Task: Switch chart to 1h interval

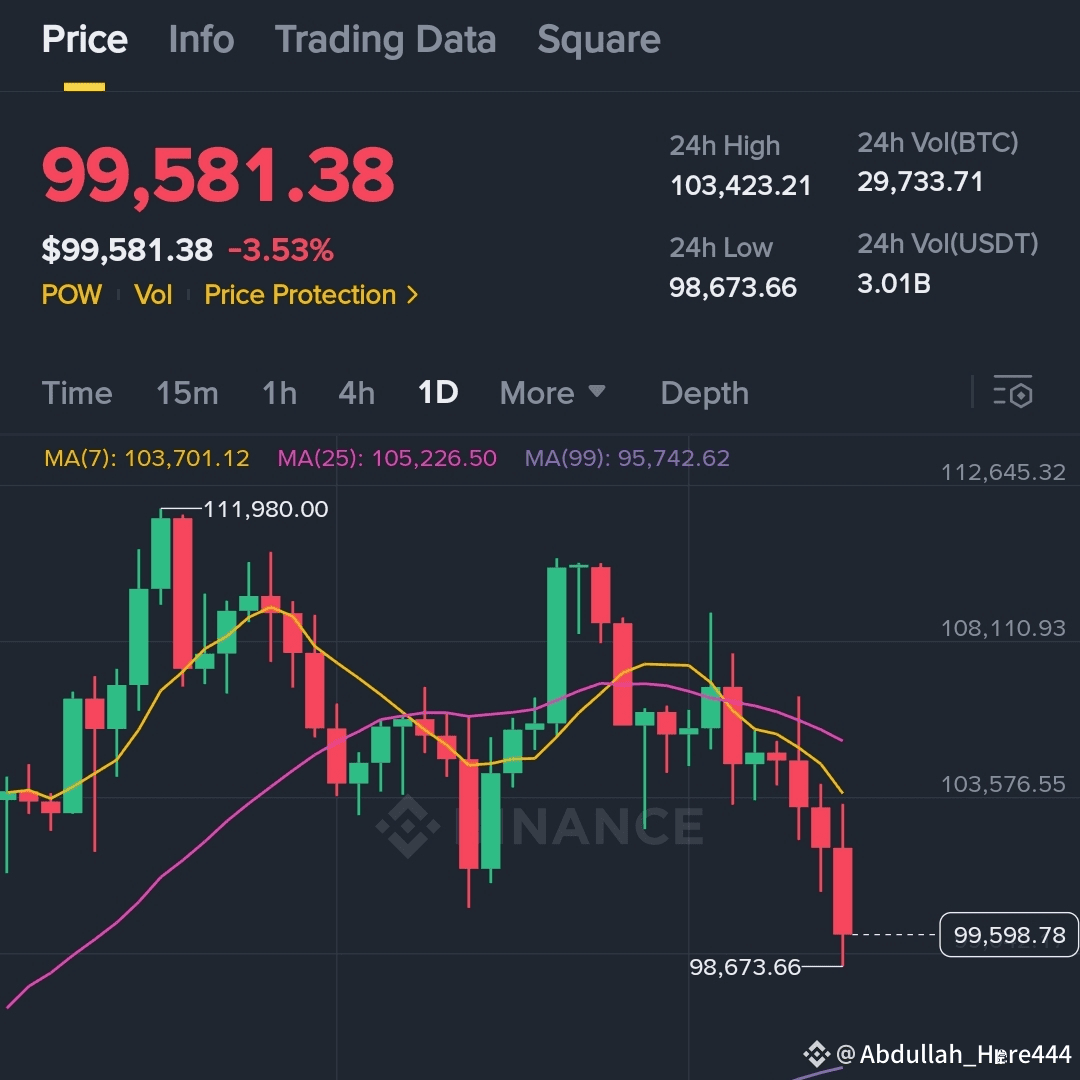Action: (x=279, y=393)
